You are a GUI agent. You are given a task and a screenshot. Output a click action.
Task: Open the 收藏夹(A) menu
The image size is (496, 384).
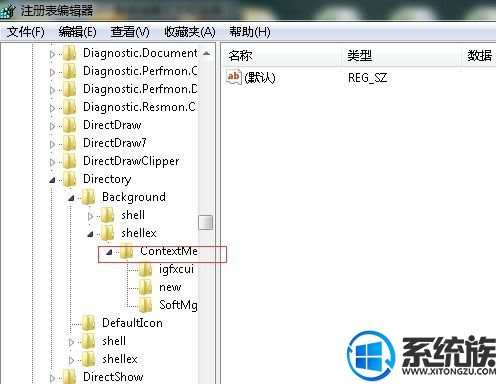click(x=190, y=32)
